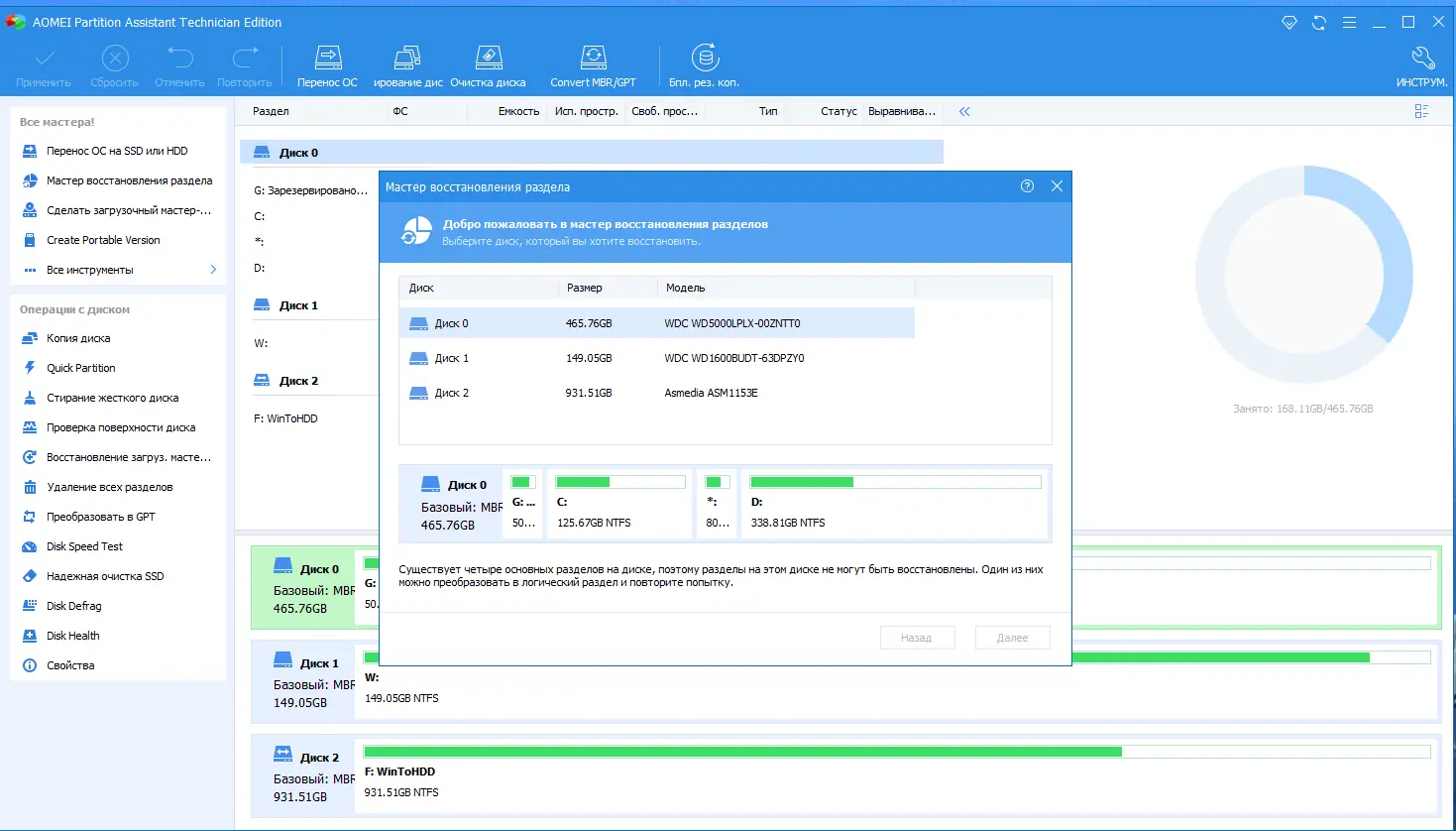Click the Диск 2 usage bar in the disk map
The width and height of the screenshot is (1456, 831).
point(897,752)
